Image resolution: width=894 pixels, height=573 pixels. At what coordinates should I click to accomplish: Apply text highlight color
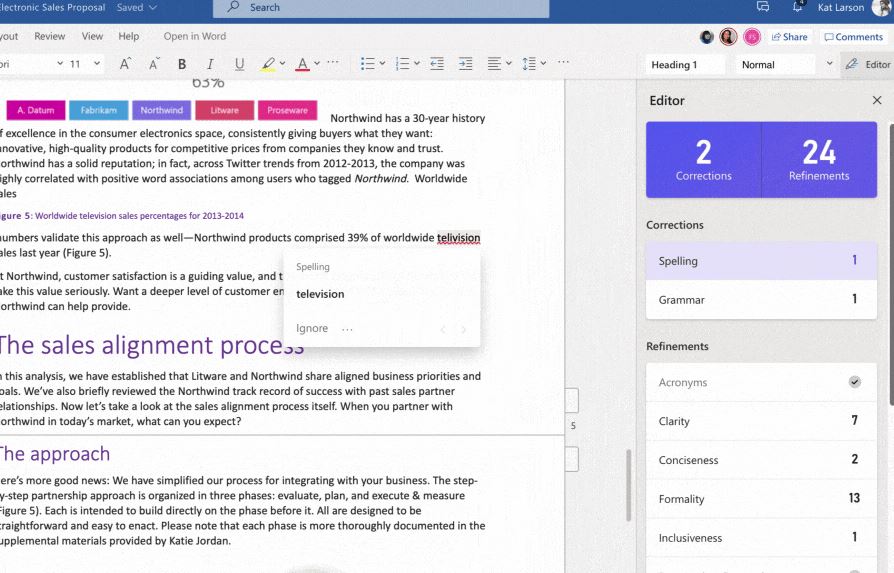point(268,64)
